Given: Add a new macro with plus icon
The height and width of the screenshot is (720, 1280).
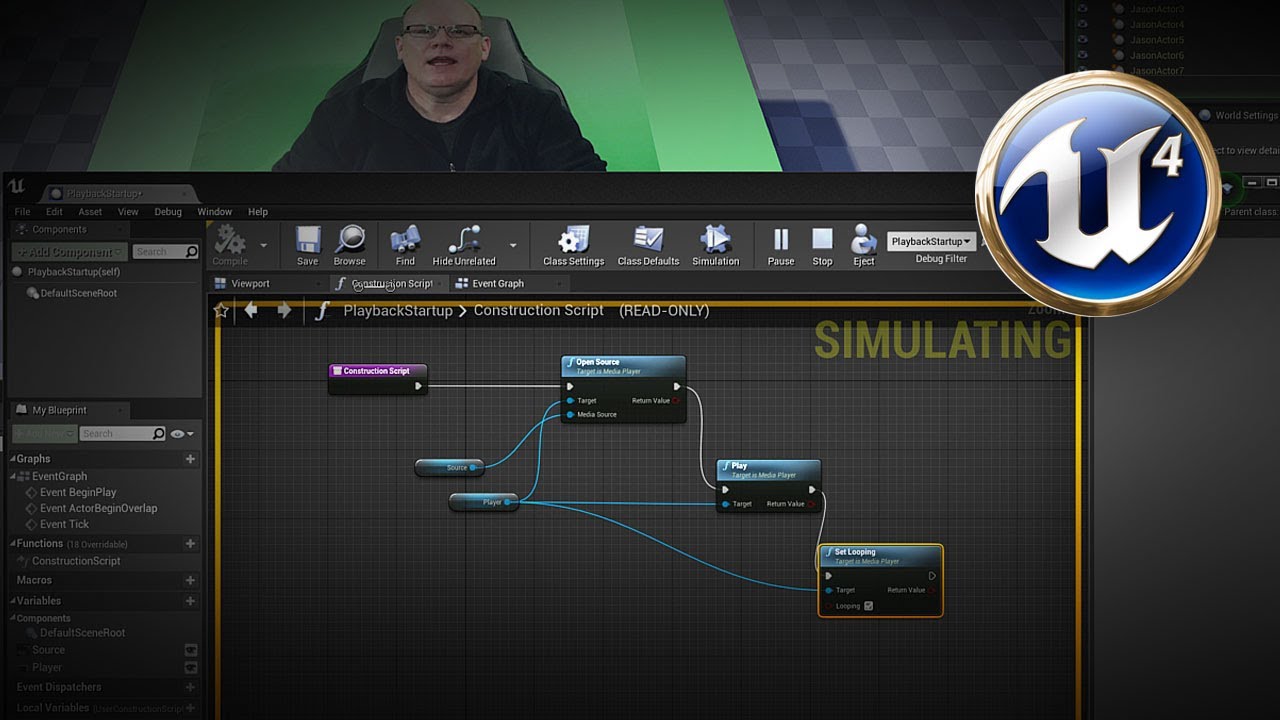Looking at the screenshot, I should [x=190, y=580].
